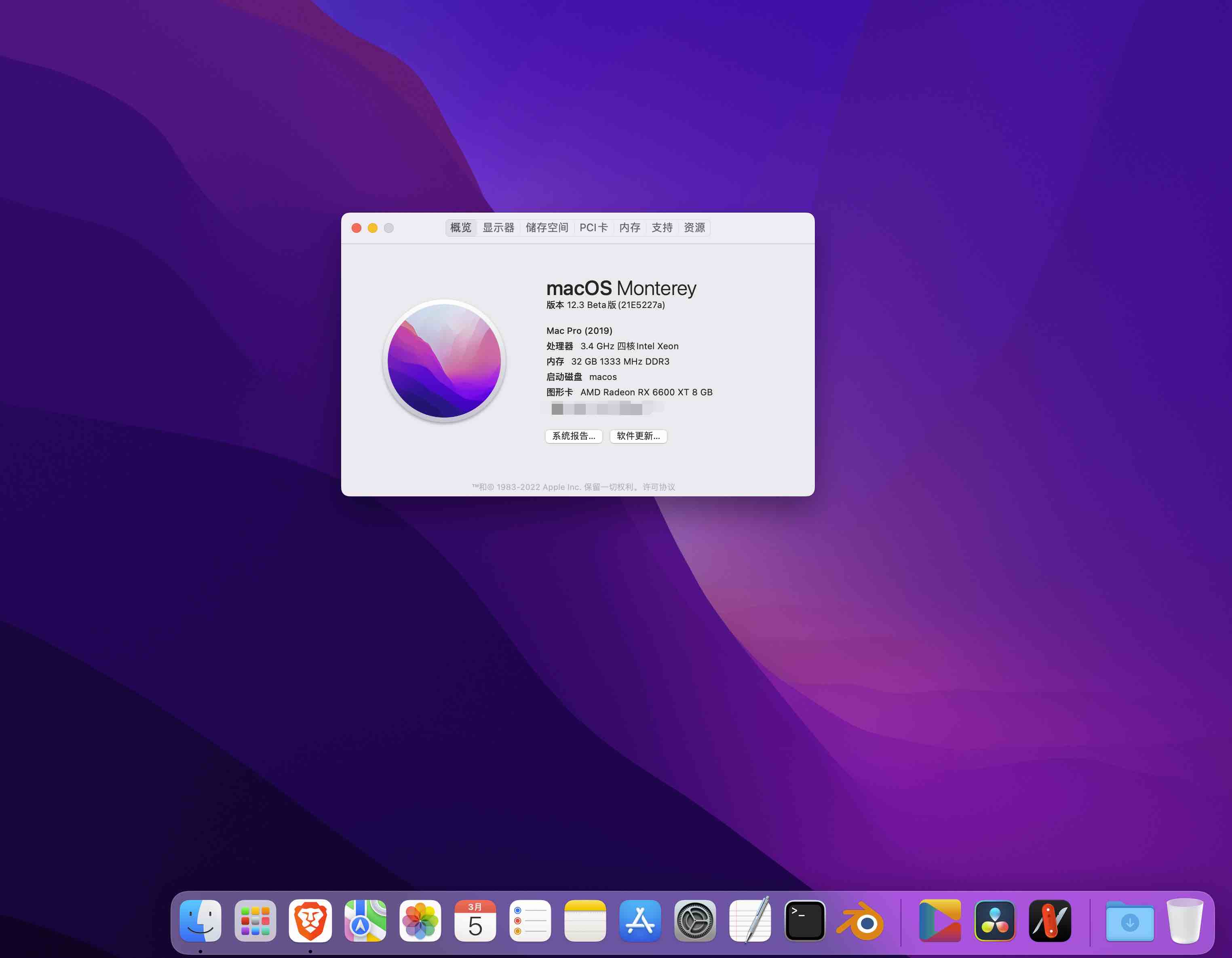Open the 许可协议 link
Image resolution: width=1232 pixels, height=958 pixels.
point(658,487)
